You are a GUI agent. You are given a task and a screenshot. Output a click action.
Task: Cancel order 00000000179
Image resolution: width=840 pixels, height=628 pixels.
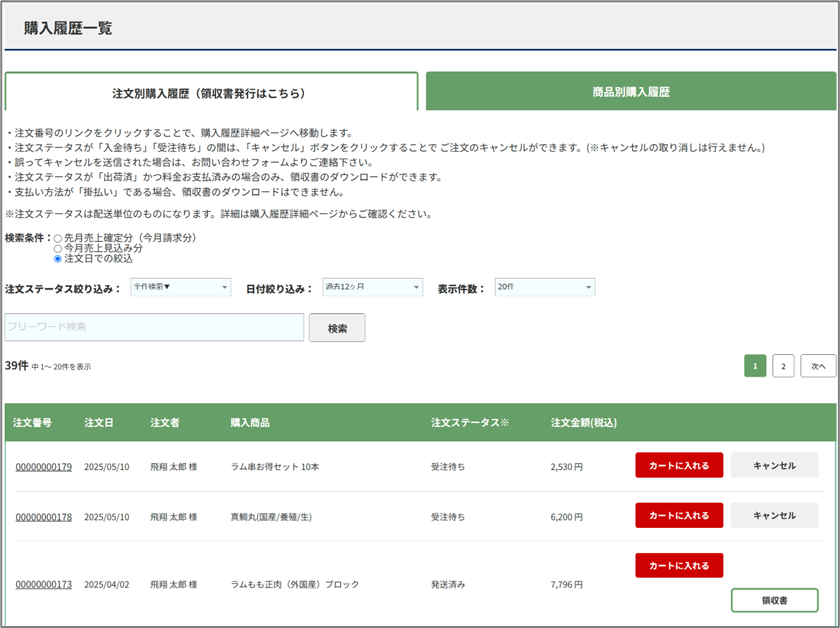(x=774, y=465)
